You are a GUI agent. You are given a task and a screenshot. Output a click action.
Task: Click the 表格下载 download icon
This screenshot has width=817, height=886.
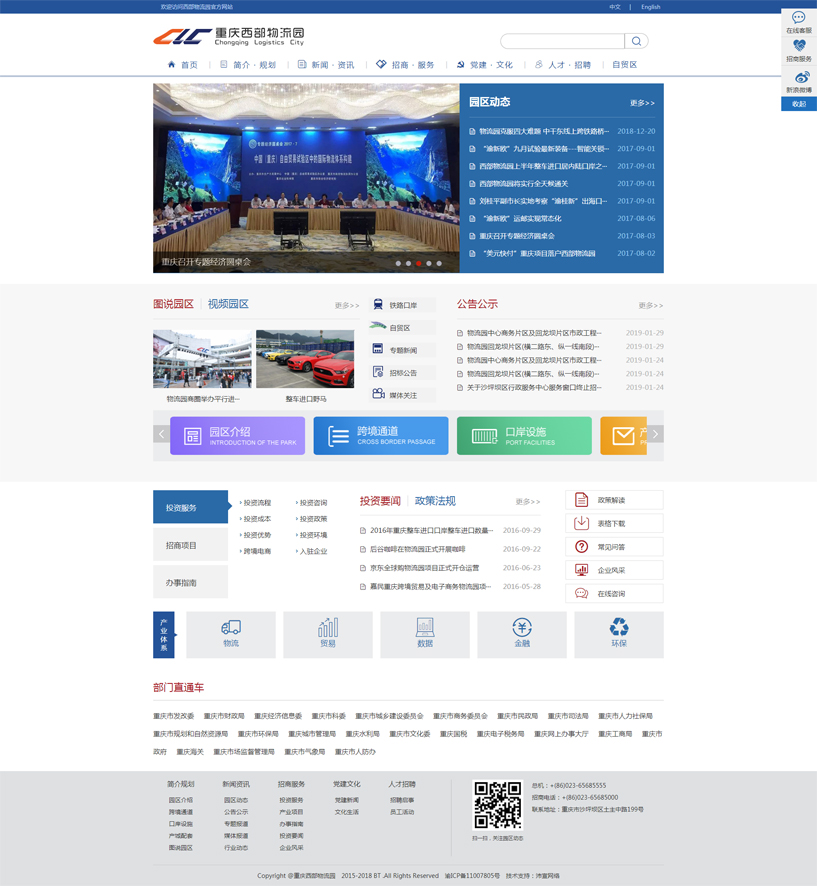[x=581, y=523]
